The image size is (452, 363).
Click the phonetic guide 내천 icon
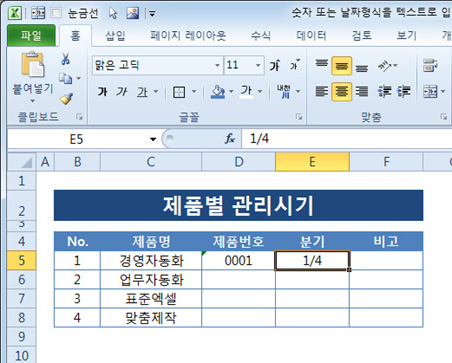(284, 91)
